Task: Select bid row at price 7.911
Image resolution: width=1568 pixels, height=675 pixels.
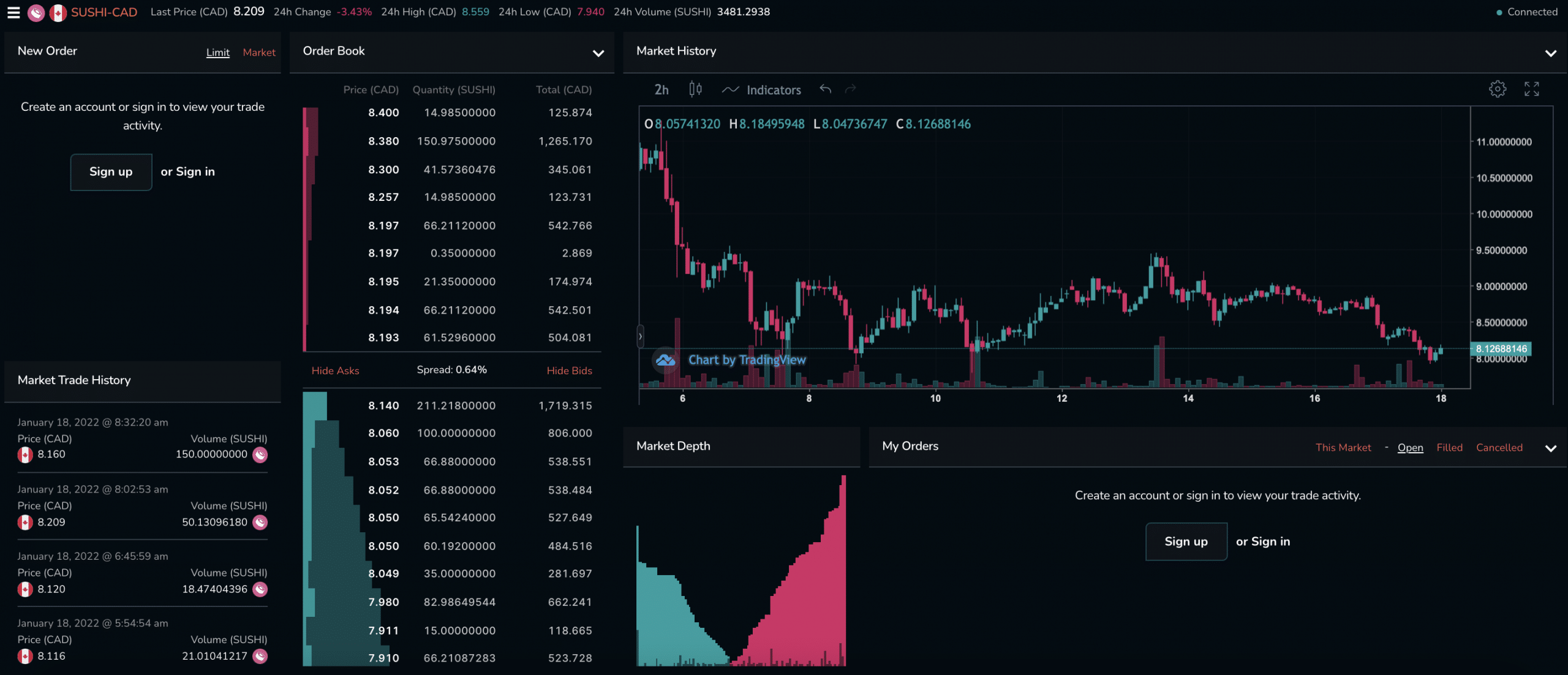Action: (452, 630)
